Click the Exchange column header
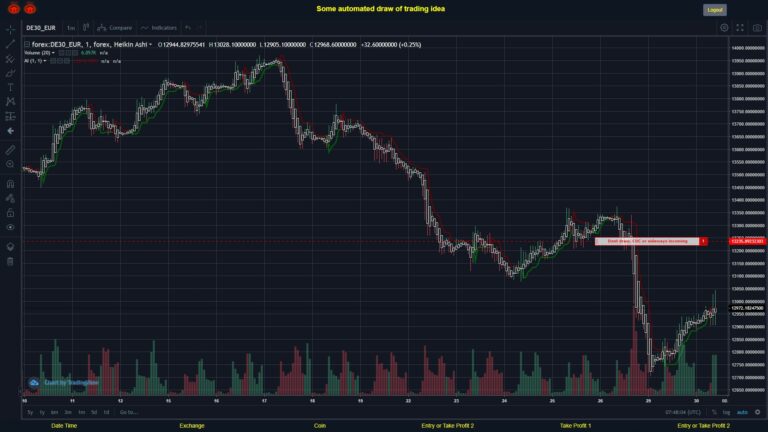The image size is (768, 432). (192, 426)
